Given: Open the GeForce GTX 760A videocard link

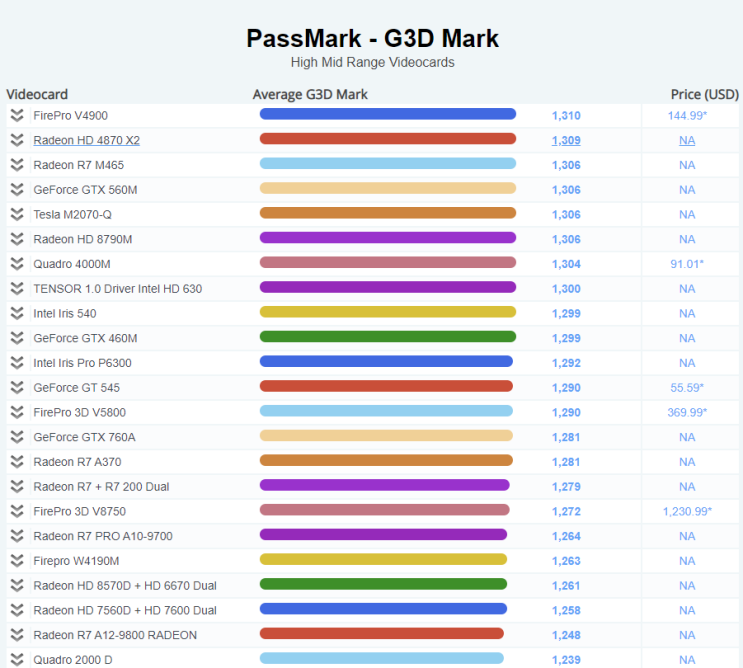Looking at the screenshot, I should coord(84,437).
